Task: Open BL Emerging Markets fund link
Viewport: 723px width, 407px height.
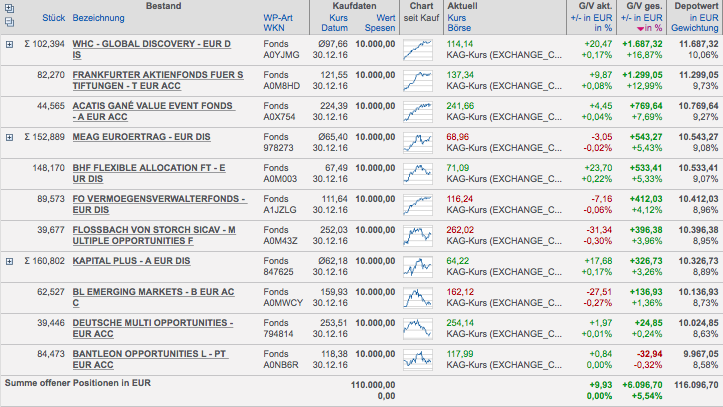Action: tap(154, 297)
